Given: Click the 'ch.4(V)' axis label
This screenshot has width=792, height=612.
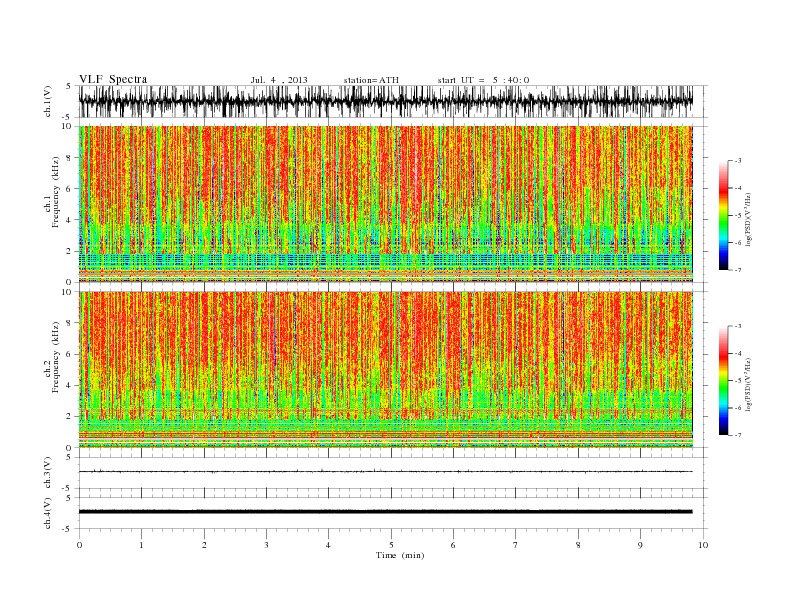Looking at the screenshot, I should point(48,514).
